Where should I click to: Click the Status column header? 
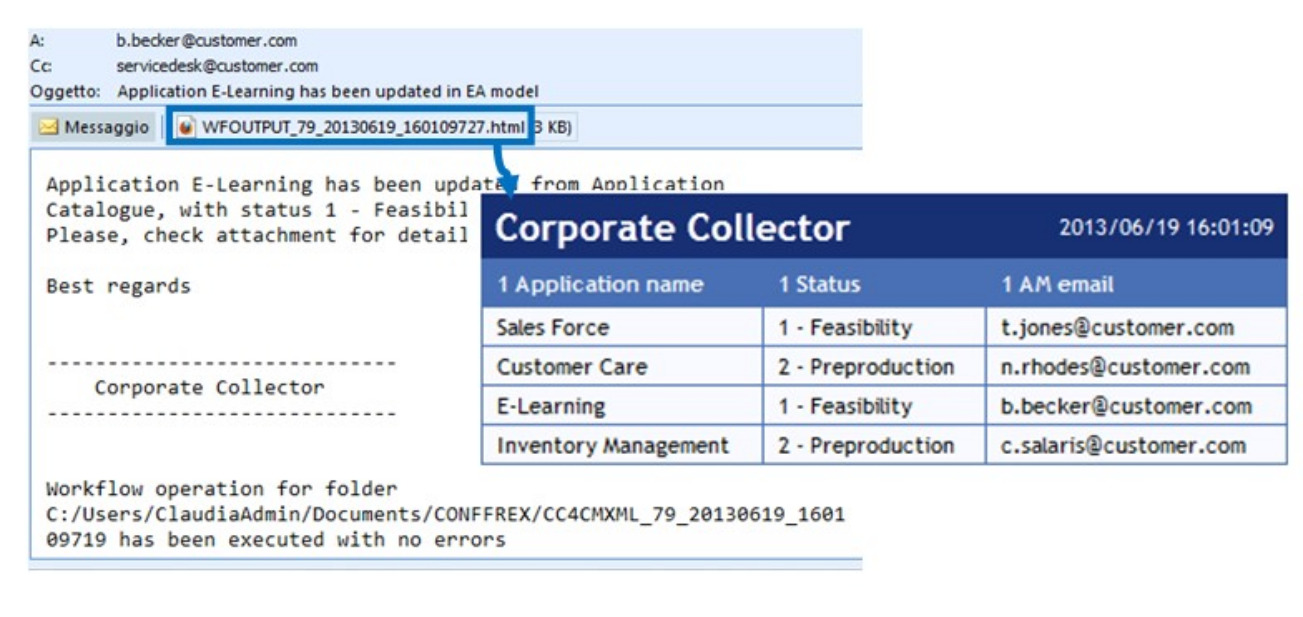pos(819,285)
